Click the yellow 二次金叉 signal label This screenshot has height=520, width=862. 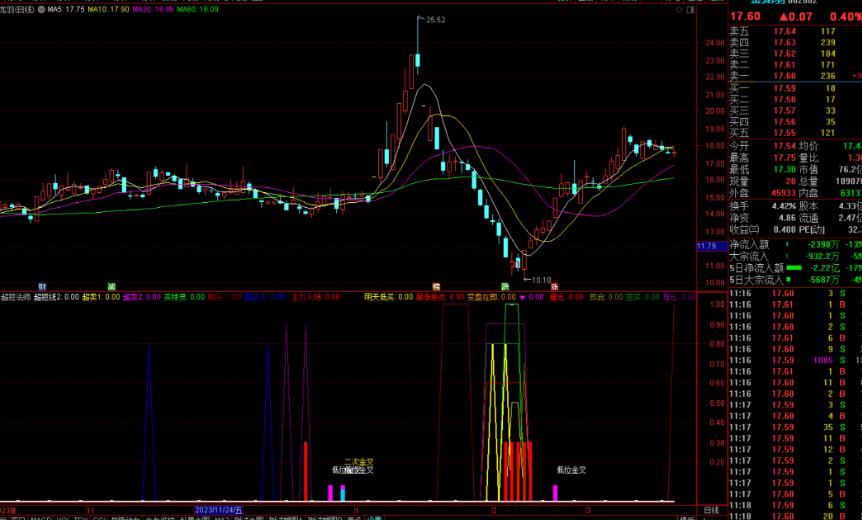359,462
